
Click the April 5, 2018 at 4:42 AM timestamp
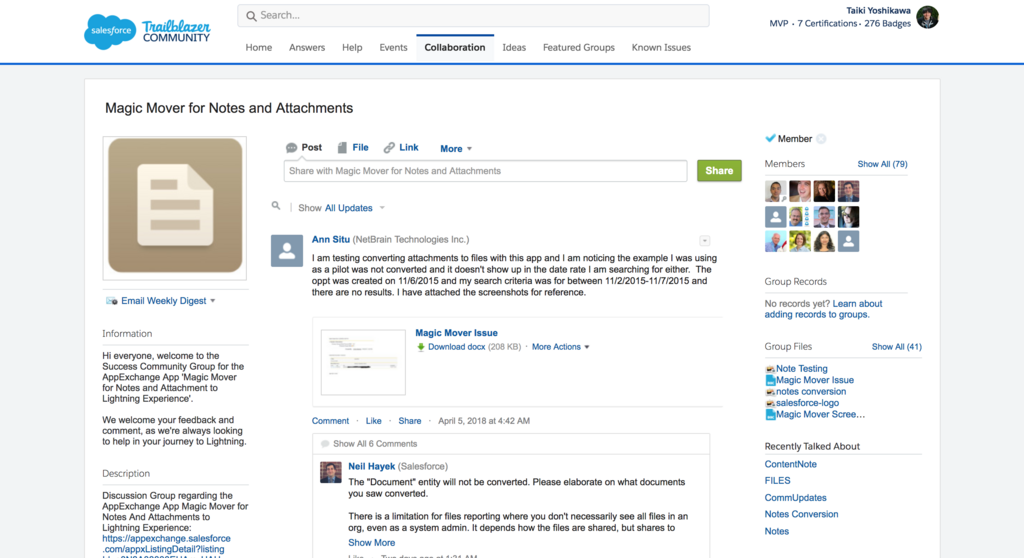tap(484, 421)
